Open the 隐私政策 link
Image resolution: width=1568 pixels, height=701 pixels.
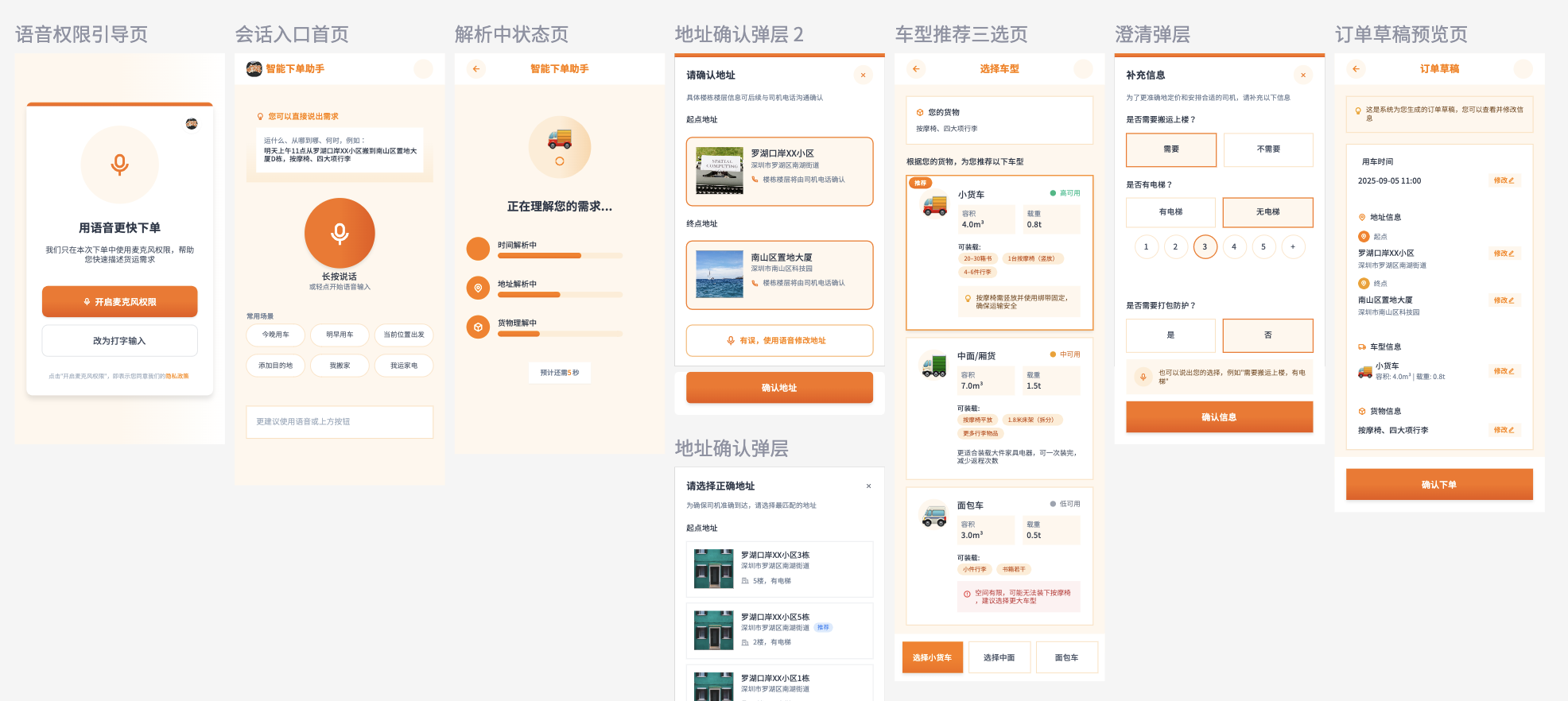coord(177,376)
